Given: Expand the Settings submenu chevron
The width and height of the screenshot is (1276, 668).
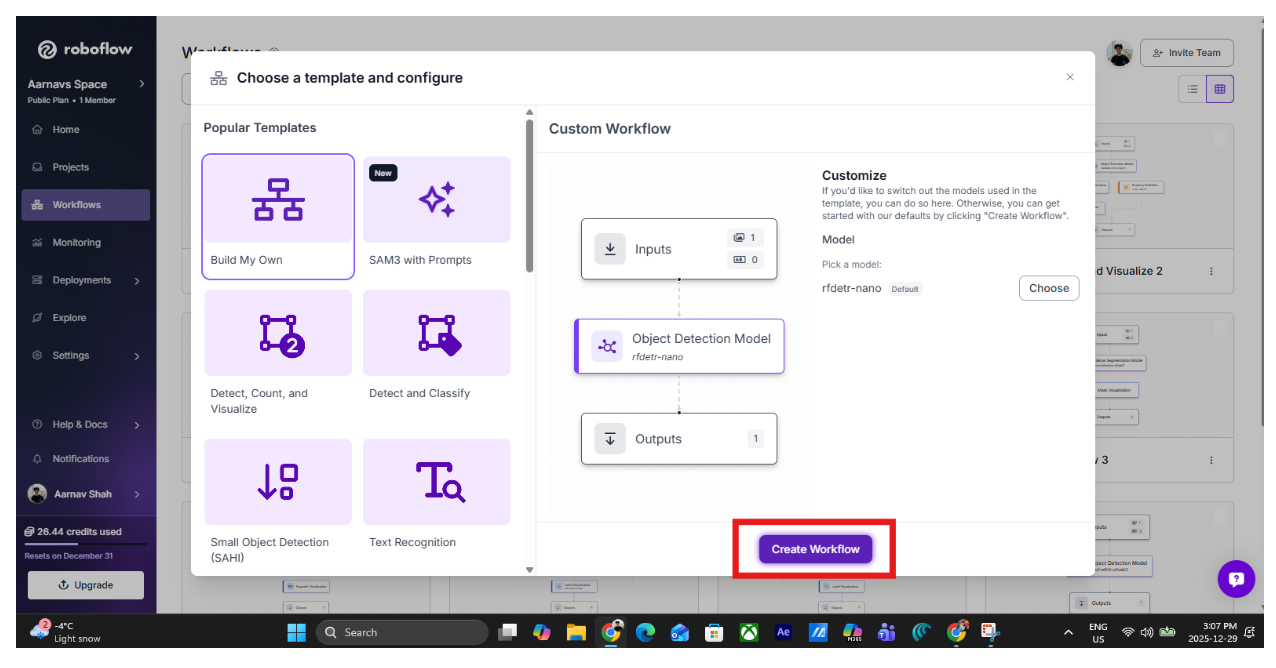Looking at the screenshot, I should click(137, 356).
